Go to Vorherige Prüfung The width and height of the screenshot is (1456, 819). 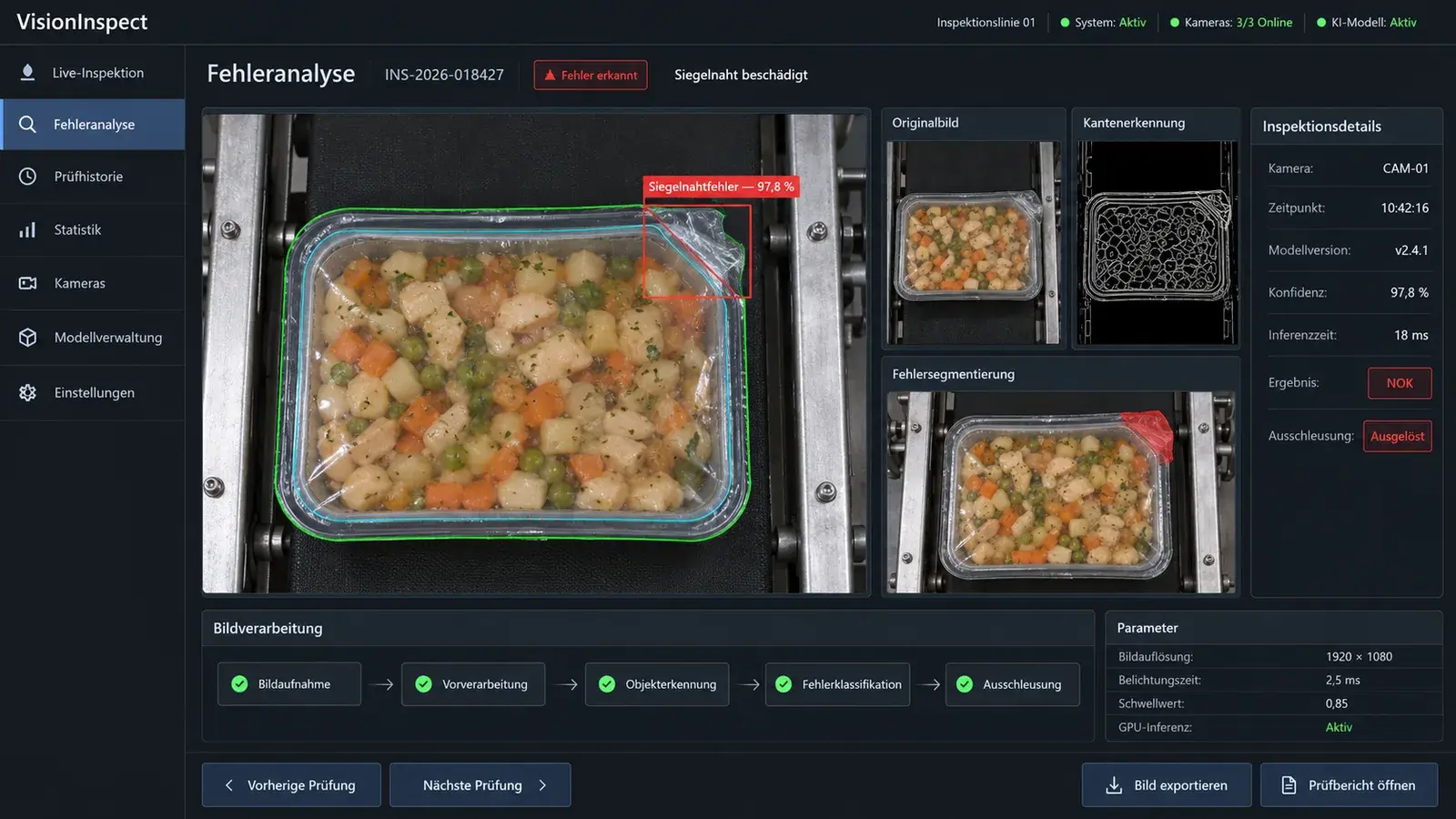tap(291, 785)
